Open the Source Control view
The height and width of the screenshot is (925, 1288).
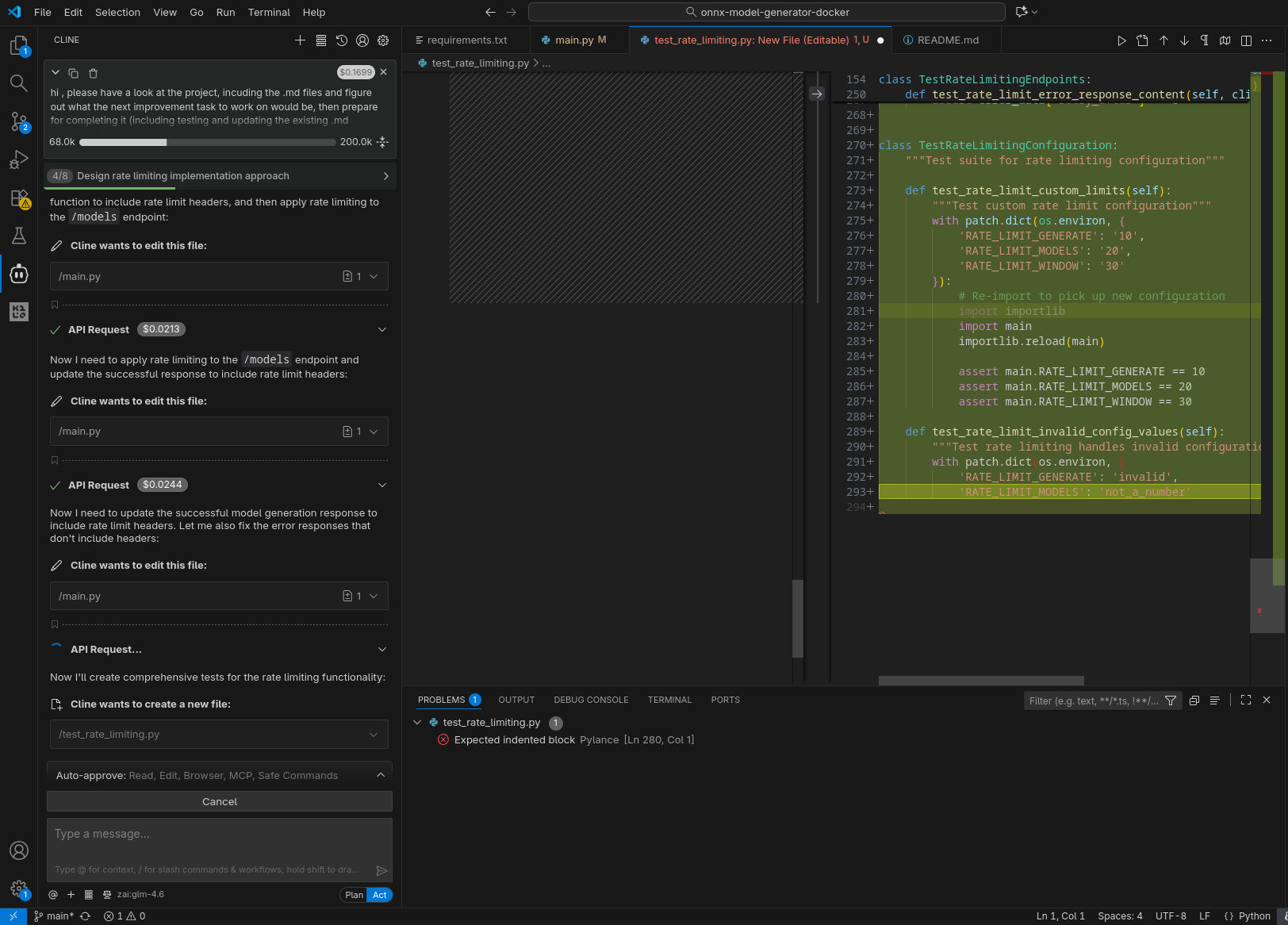18,121
